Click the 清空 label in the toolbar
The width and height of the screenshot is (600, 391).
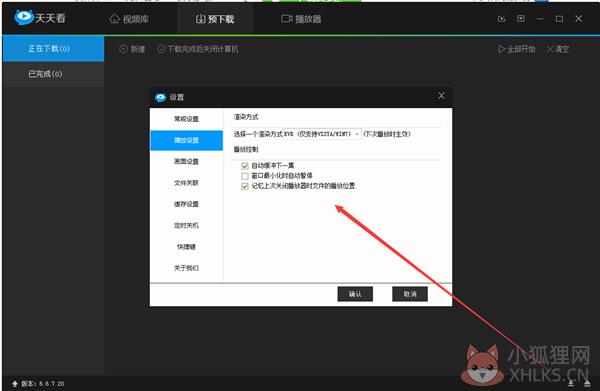click(562, 49)
